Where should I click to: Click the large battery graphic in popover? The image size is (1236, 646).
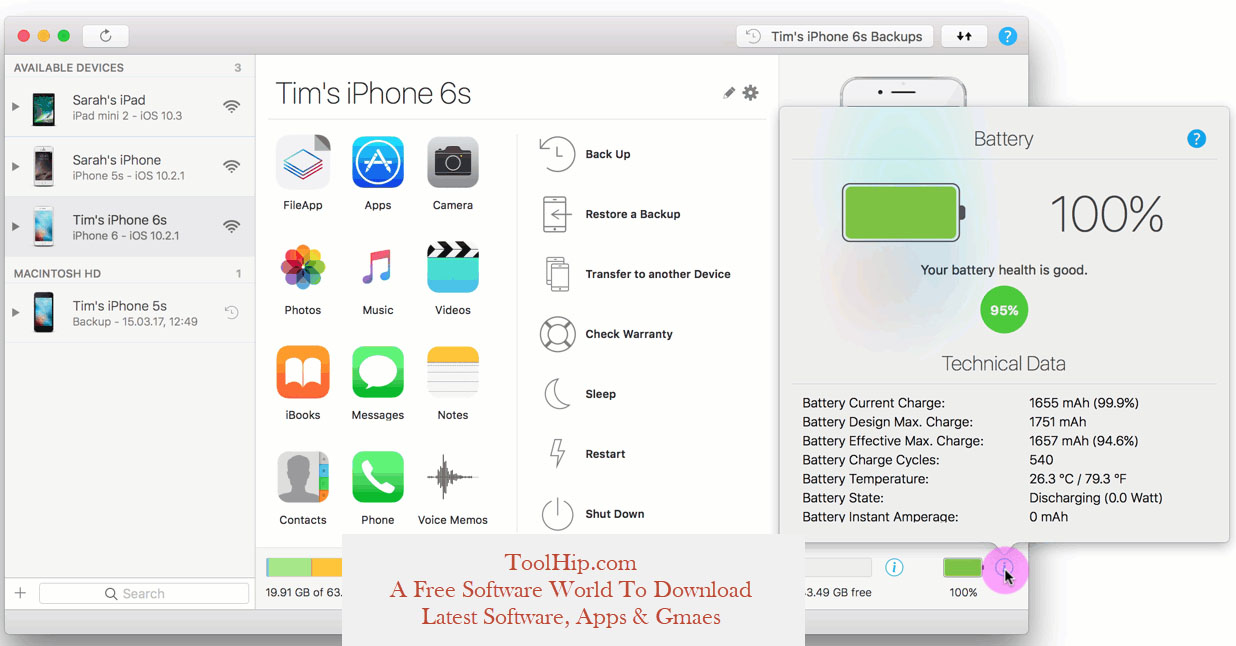click(x=903, y=212)
